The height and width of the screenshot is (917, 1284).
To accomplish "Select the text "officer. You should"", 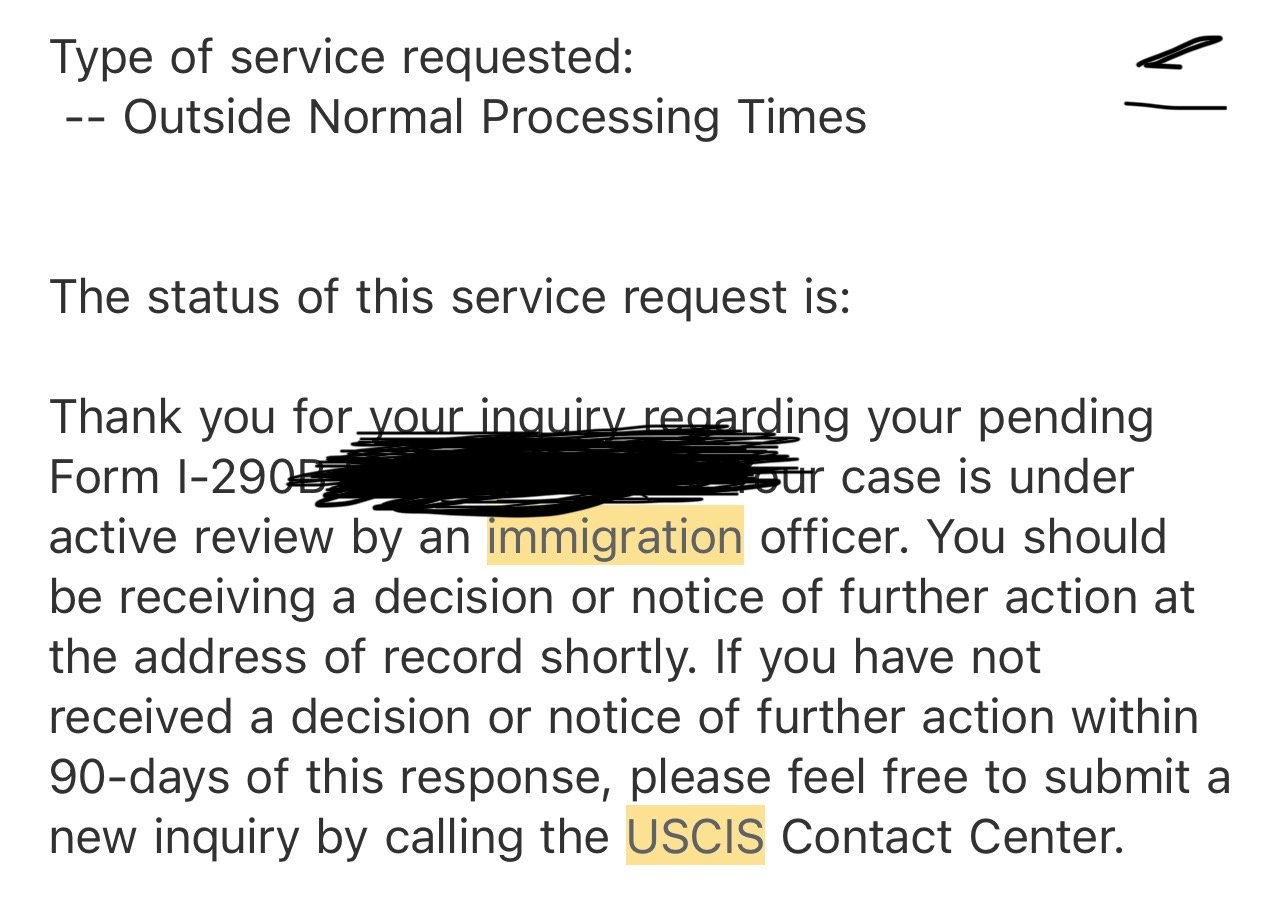I will pos(963,537).
